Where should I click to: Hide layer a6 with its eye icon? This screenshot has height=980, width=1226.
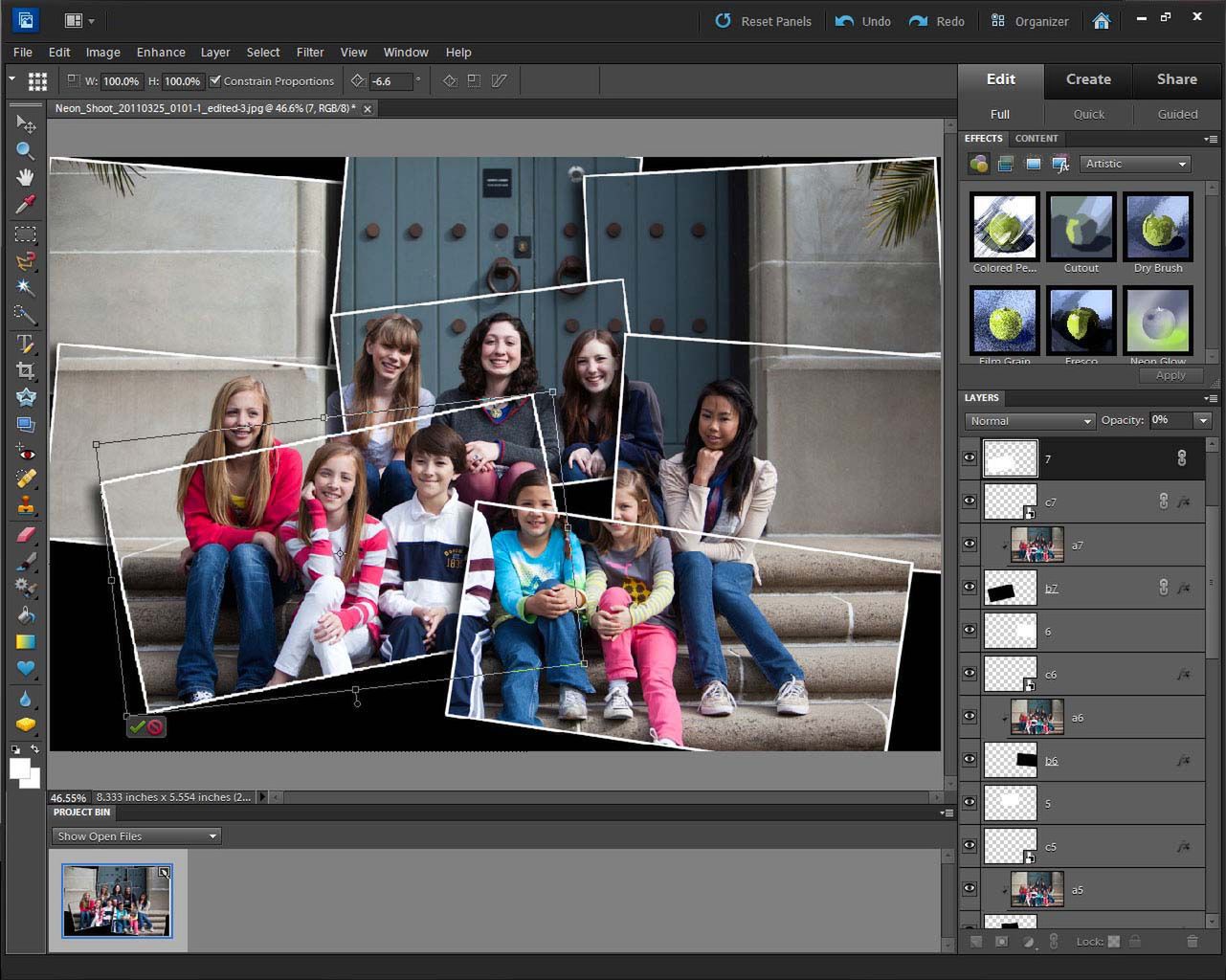coord(970,717)
